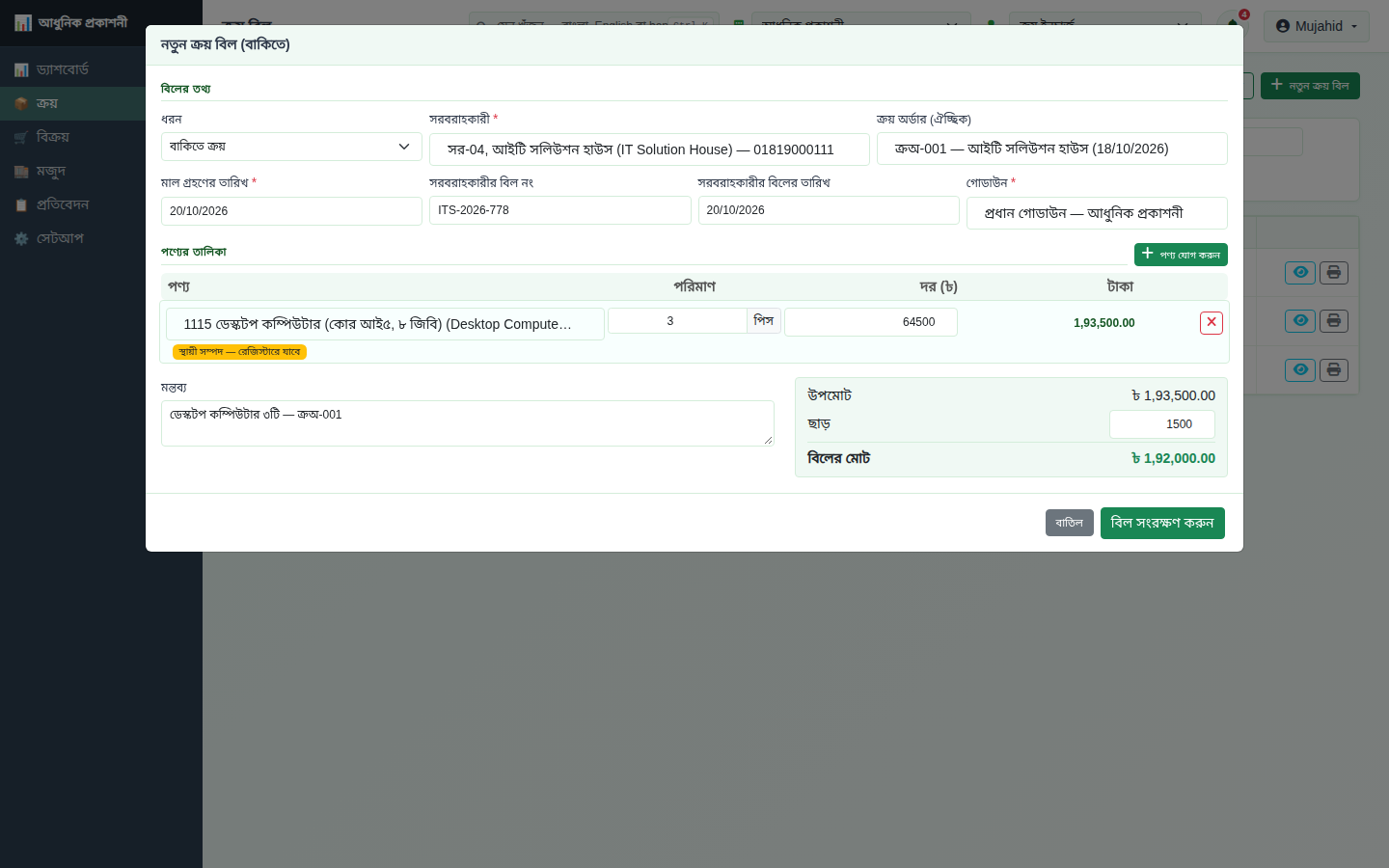
Task: Open the ক্রয় অর্ডার selector showing ক্রঅ-001
Action: tap(1051, 149)
